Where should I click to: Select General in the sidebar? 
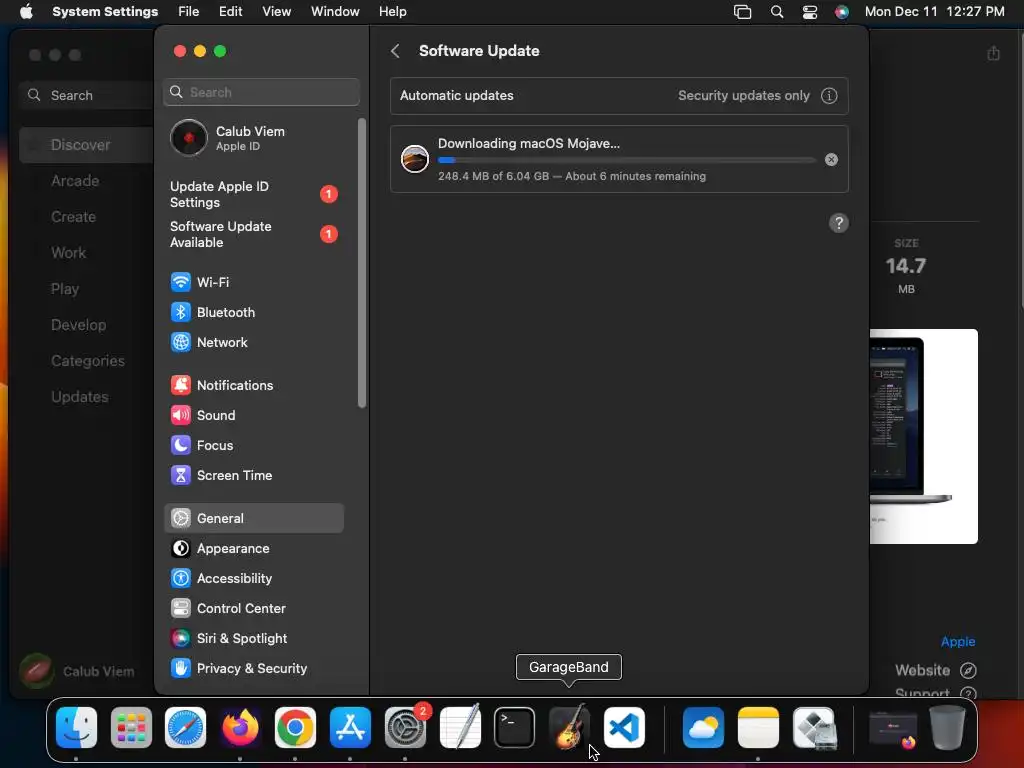pos(253,519)
